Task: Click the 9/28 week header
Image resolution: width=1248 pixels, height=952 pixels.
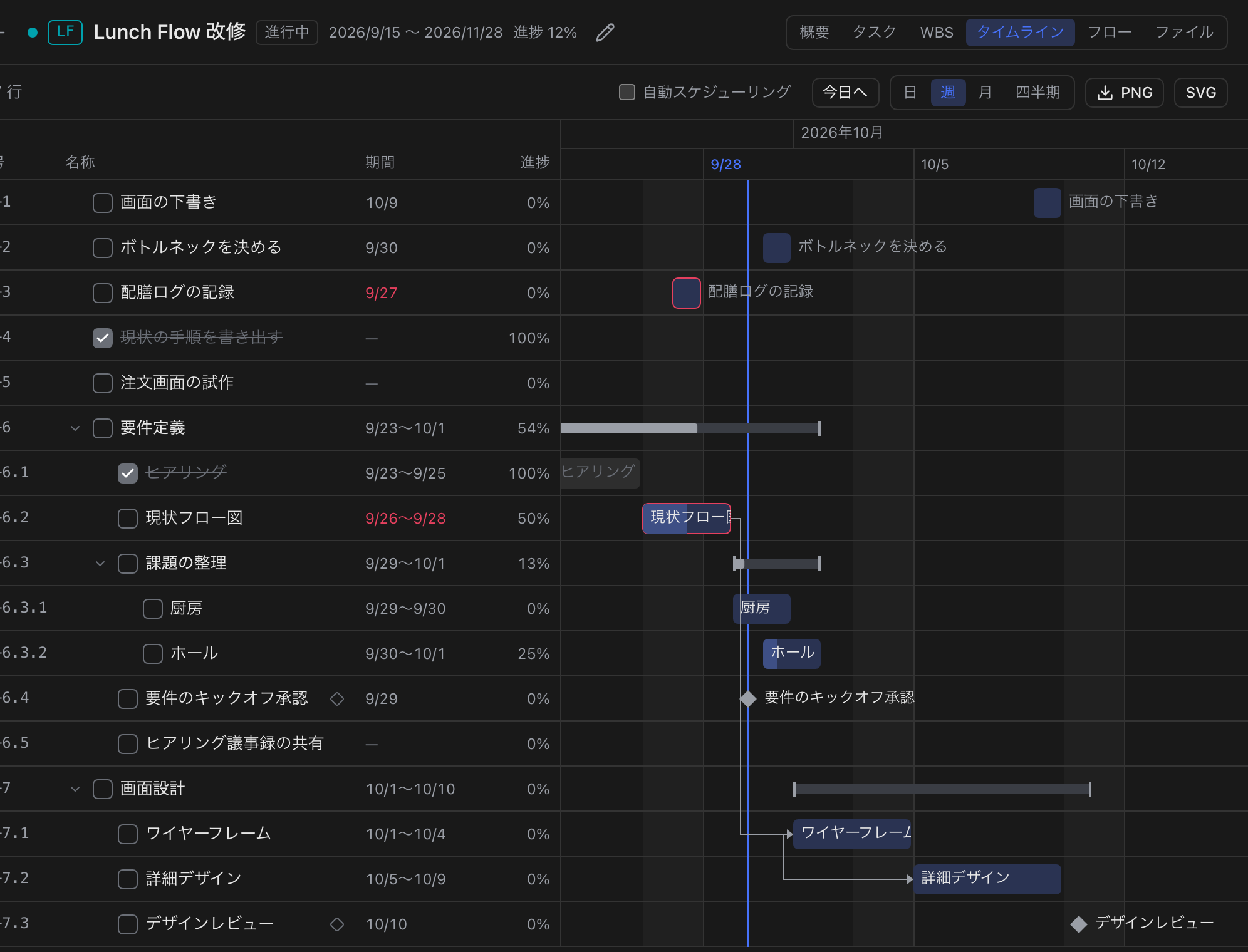Action: 725,165
